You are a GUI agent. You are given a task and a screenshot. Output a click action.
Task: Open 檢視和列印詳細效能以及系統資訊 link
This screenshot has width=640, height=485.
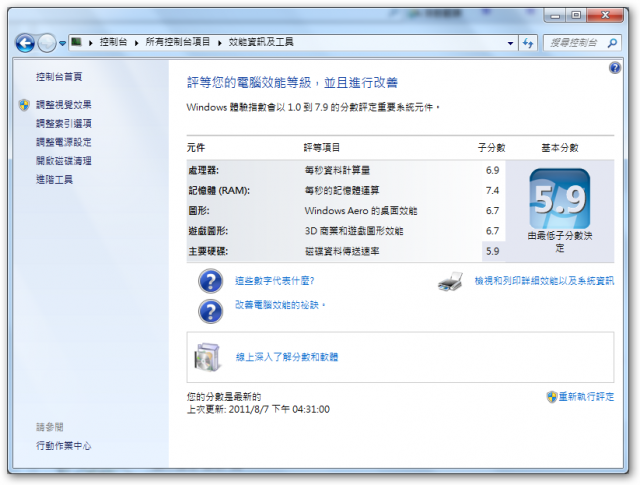pos(544,281)
